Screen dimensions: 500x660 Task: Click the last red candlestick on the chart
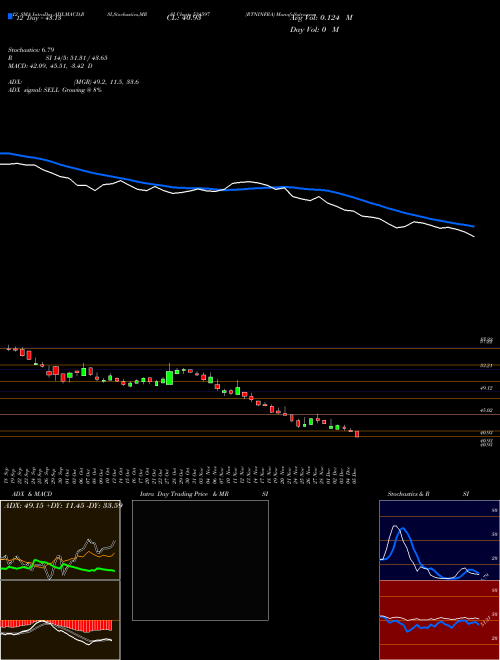(357, 434)
